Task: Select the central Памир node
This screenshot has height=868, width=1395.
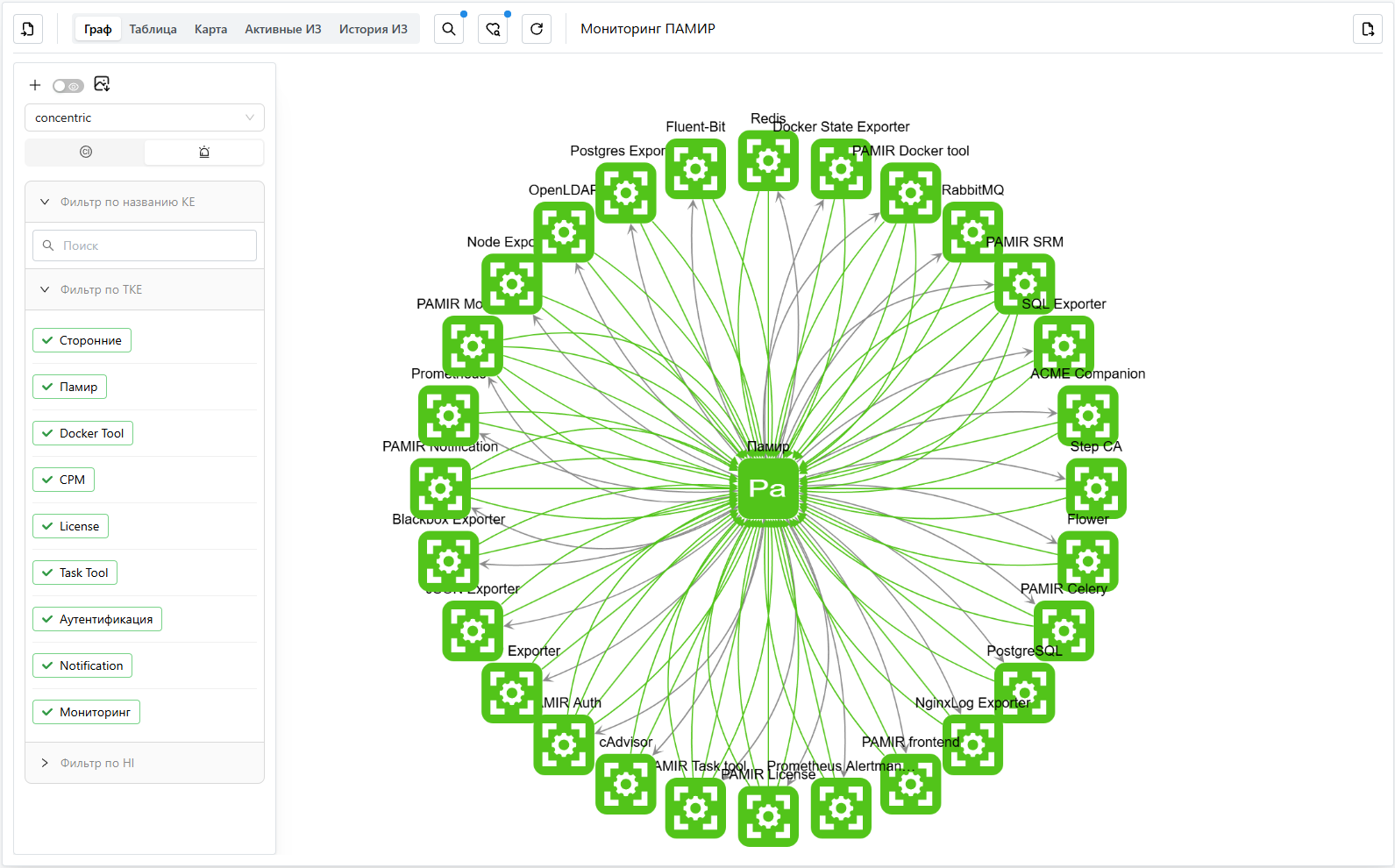Action: [x=768, y=488]
